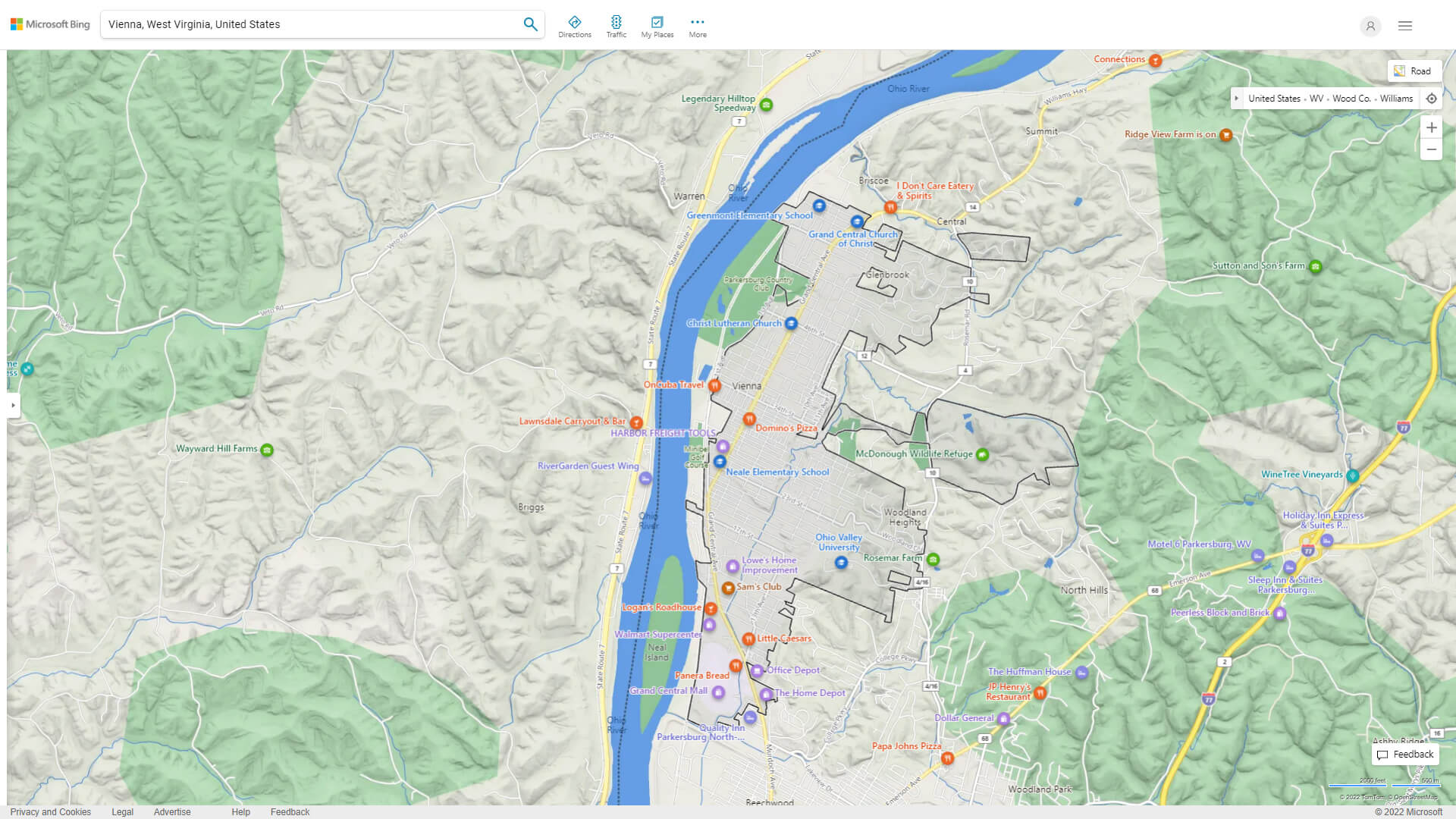Toggle the Traffic layer
1456x819 pixels.
point(617,25)
